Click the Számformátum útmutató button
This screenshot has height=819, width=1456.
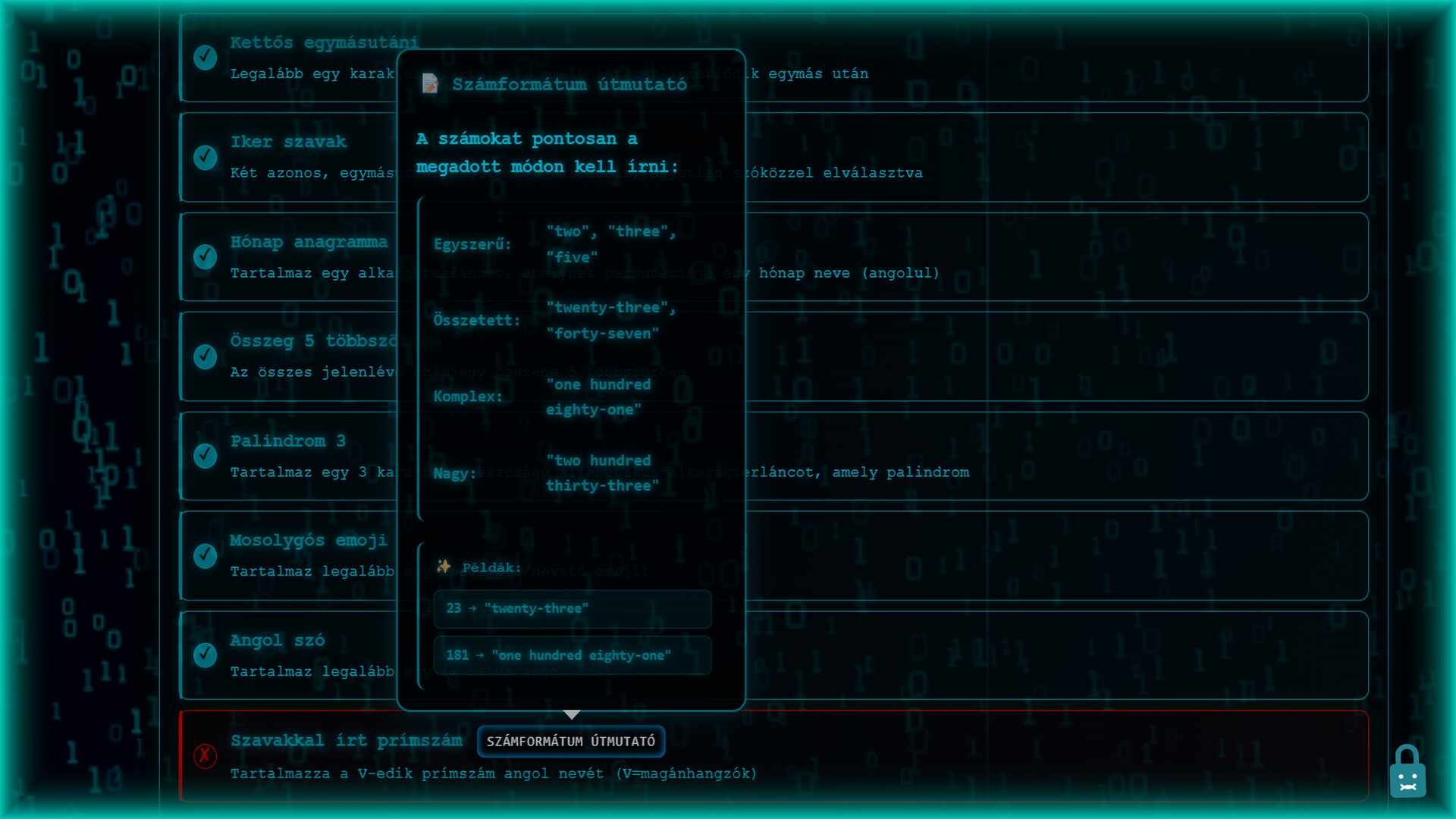(x=570, y=741)
